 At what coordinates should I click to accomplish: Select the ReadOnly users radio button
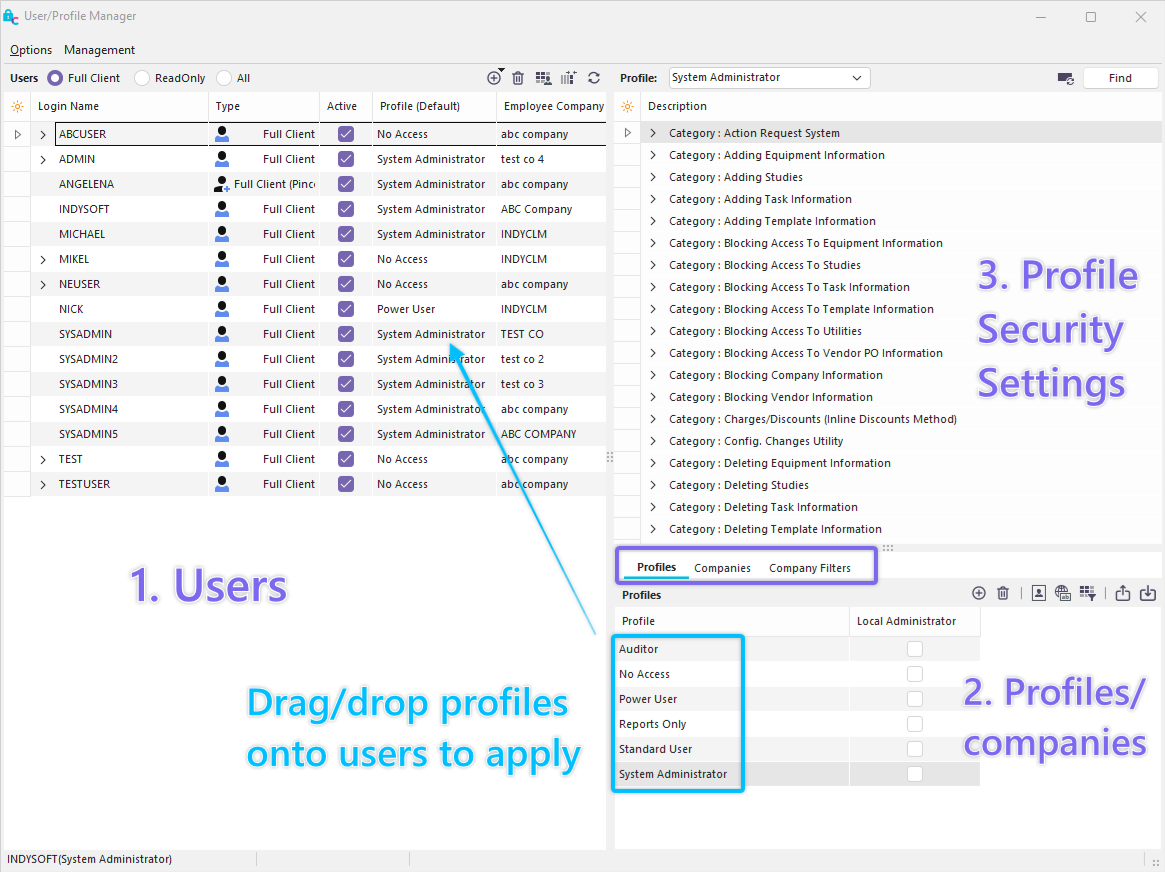pyautogui.click(x=142, y=78)
